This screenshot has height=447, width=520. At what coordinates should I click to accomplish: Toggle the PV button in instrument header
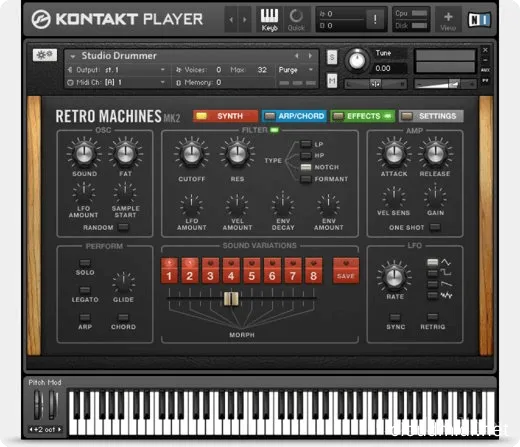click(485, 81)
